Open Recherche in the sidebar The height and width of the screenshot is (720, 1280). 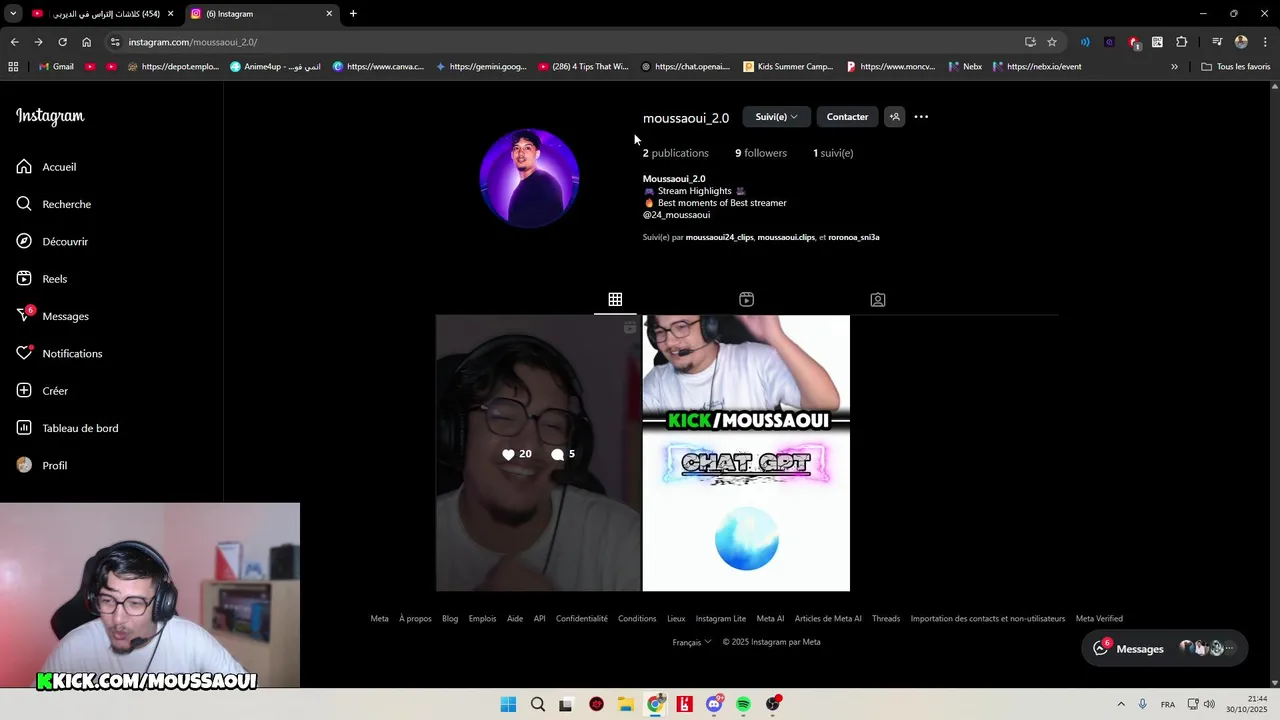click(x=54, y=204)
